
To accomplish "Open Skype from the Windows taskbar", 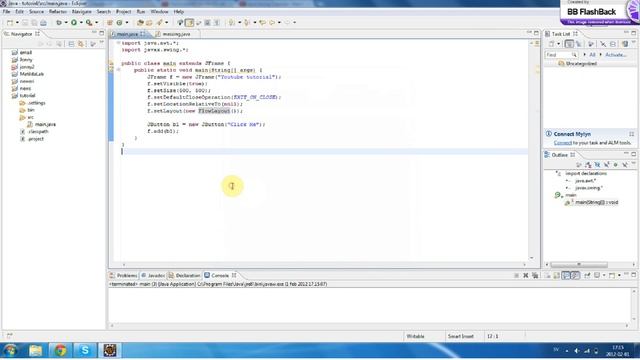I will click(x=85, y=350).
